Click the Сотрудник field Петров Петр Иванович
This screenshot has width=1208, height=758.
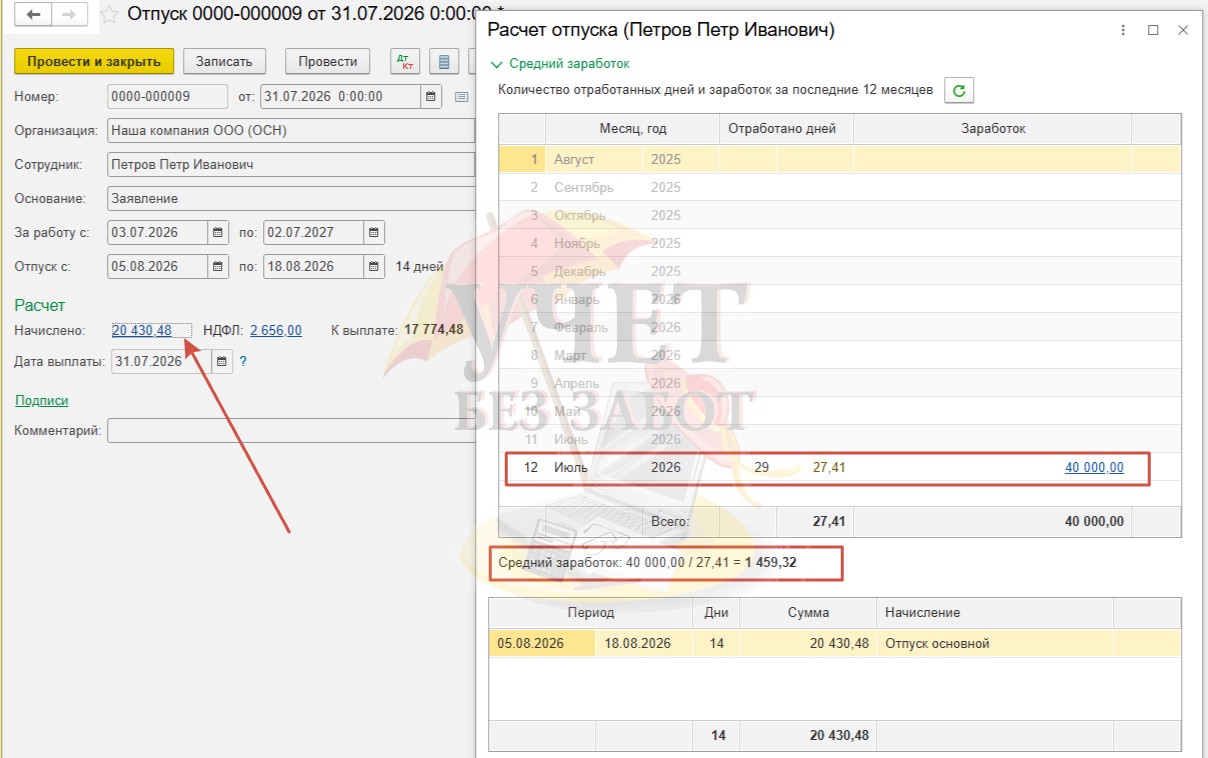pyautogui.click(x=291, y=165)
